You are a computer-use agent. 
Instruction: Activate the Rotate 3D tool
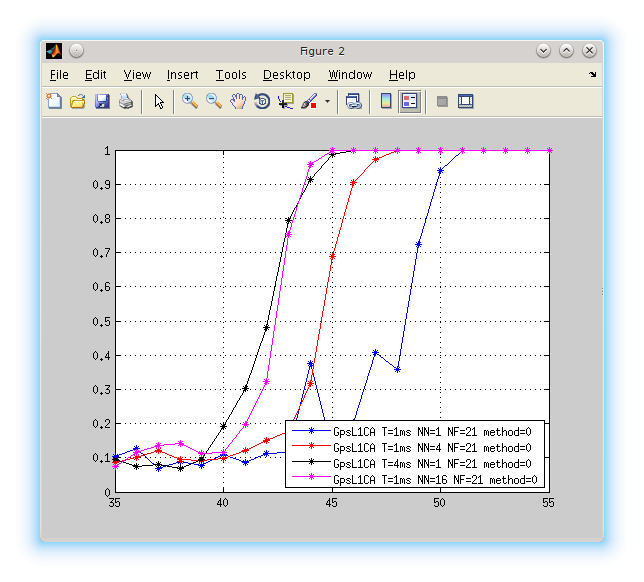pos(262,101)
